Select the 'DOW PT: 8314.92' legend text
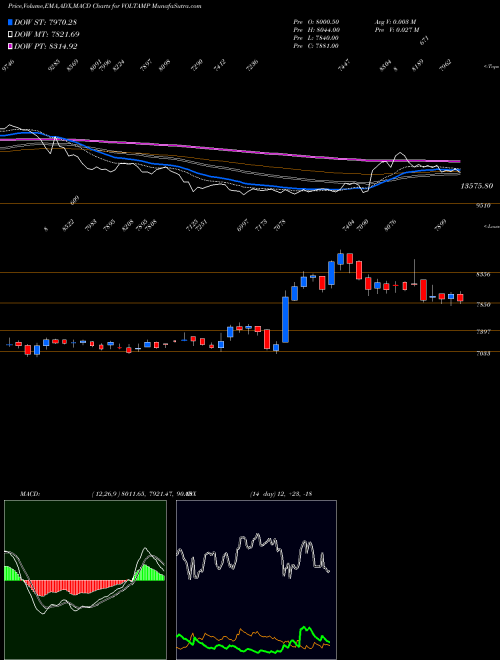This screenshot has width=500, height=660. coord(45,46)
